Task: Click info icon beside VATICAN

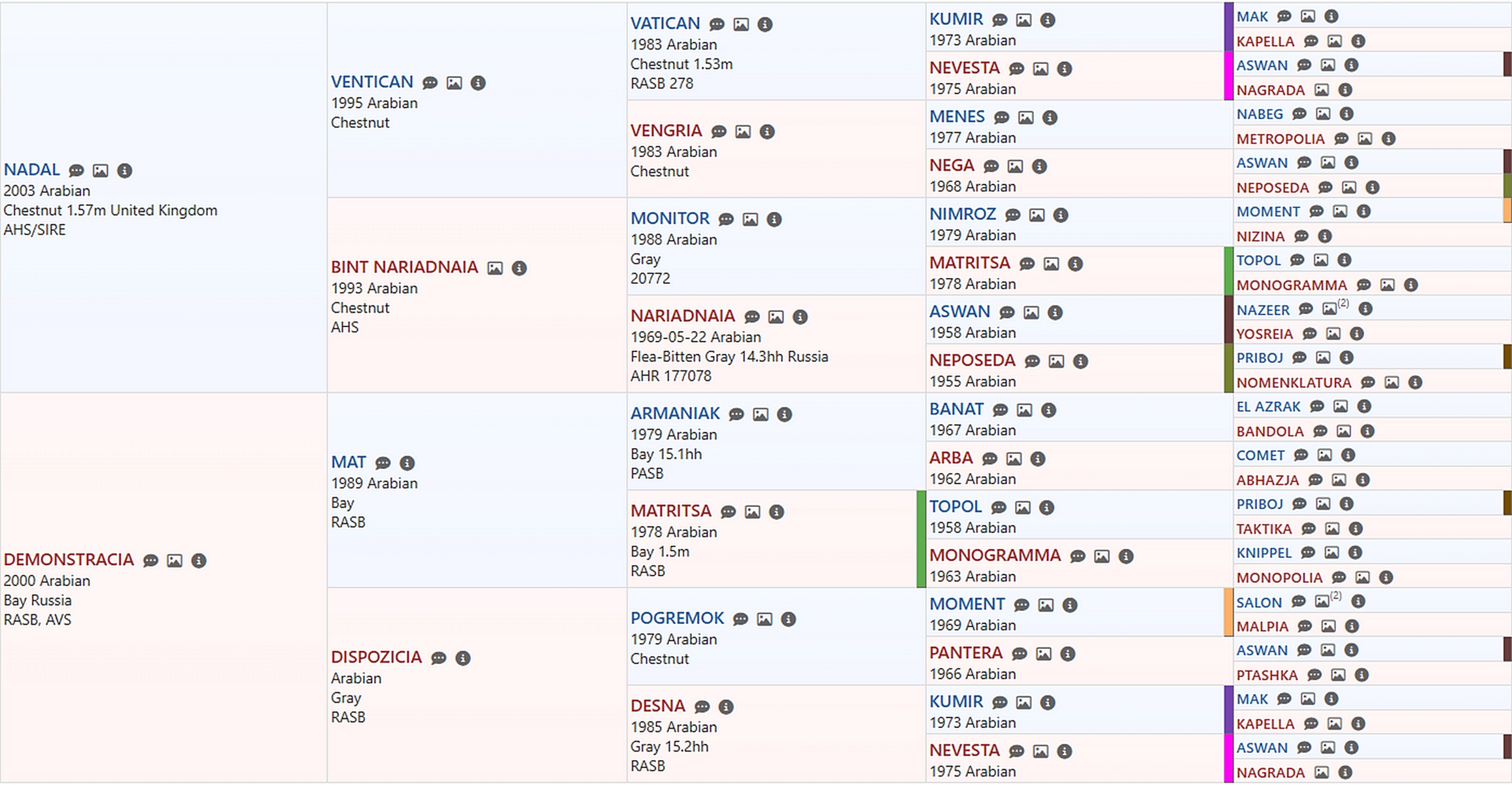Action: click(765, 25)
